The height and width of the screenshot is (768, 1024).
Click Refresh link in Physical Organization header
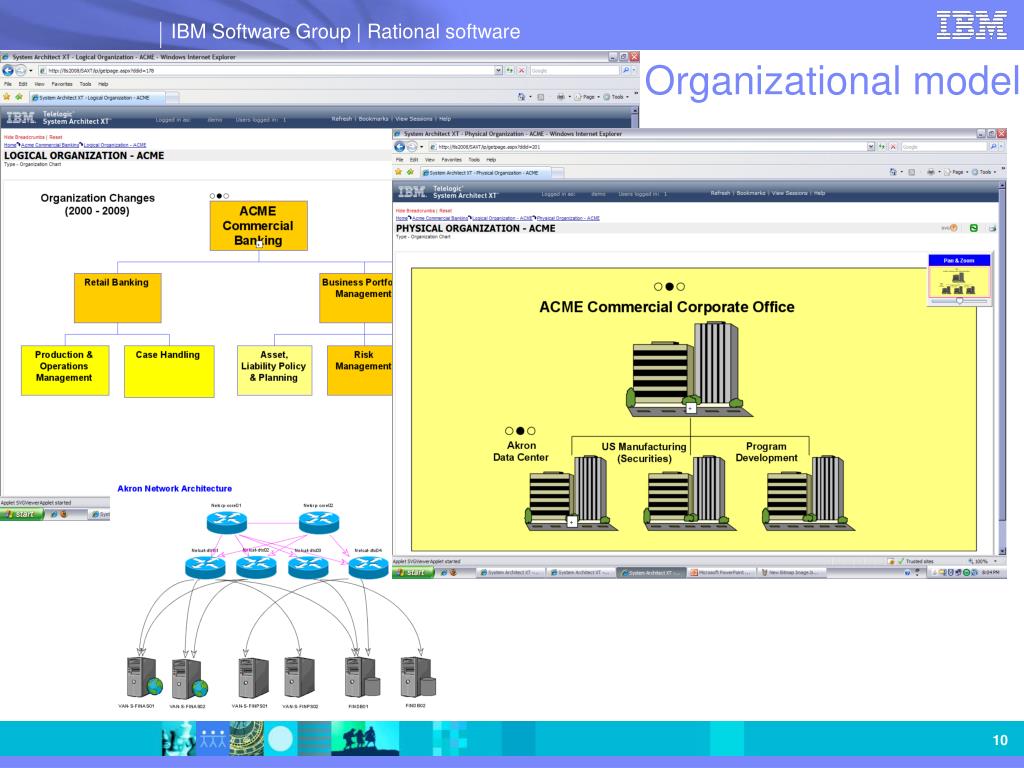720,193
